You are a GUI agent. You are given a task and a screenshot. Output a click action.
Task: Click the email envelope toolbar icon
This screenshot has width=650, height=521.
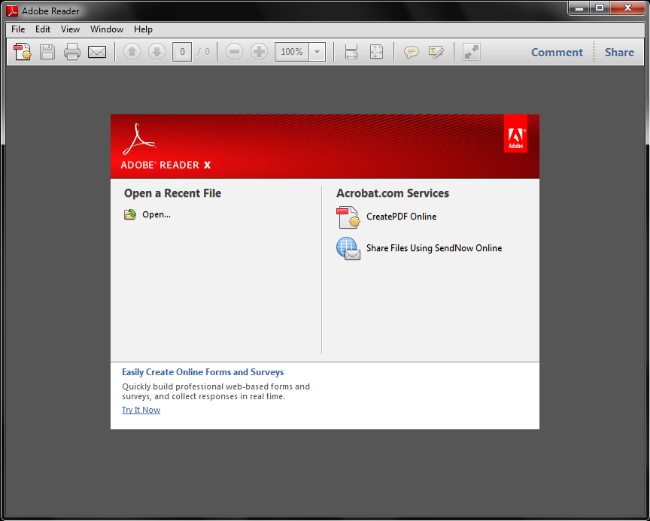pyautogui.click(x=97, y=52)
